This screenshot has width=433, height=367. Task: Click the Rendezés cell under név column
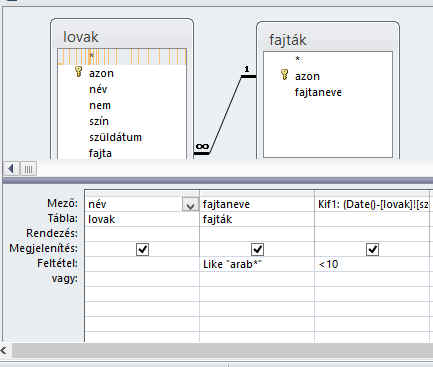click(x=142, y=234)
